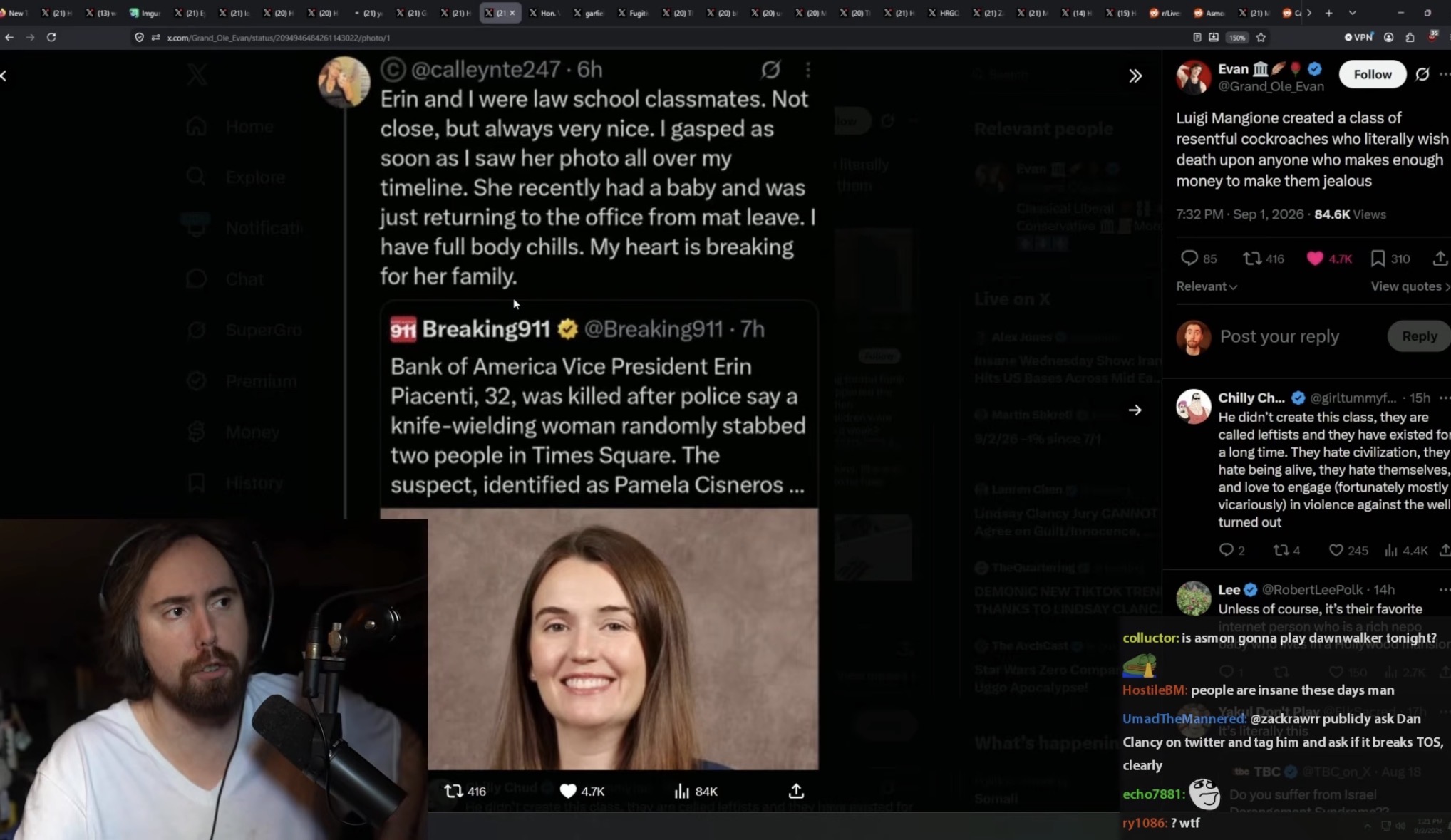
Task: Click the share icon below the photo
Action: tap(796, 791)
